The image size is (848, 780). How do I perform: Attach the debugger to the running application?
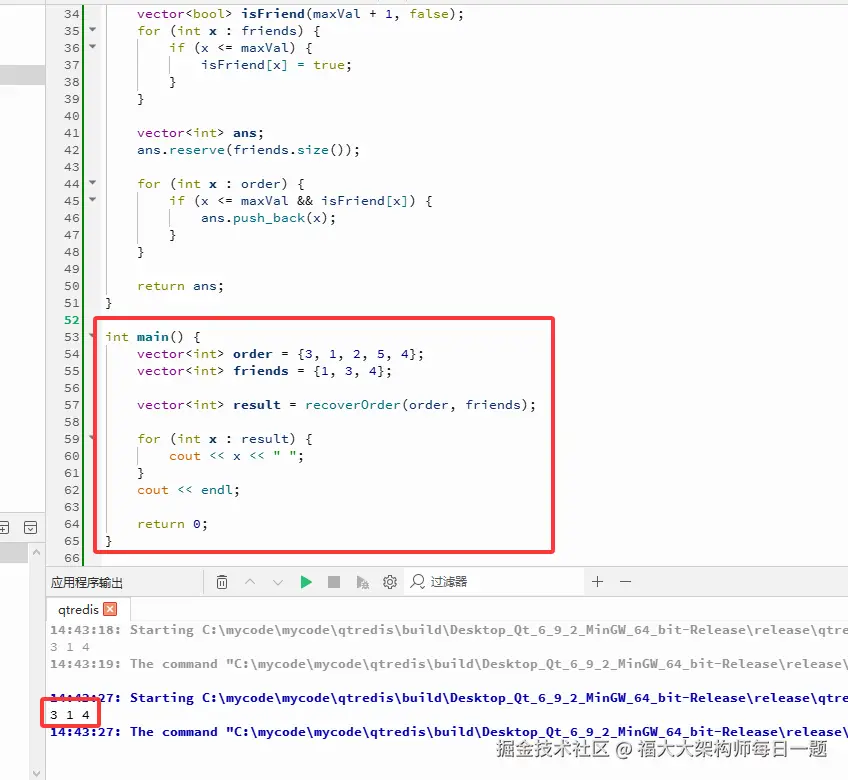[362, 582]
